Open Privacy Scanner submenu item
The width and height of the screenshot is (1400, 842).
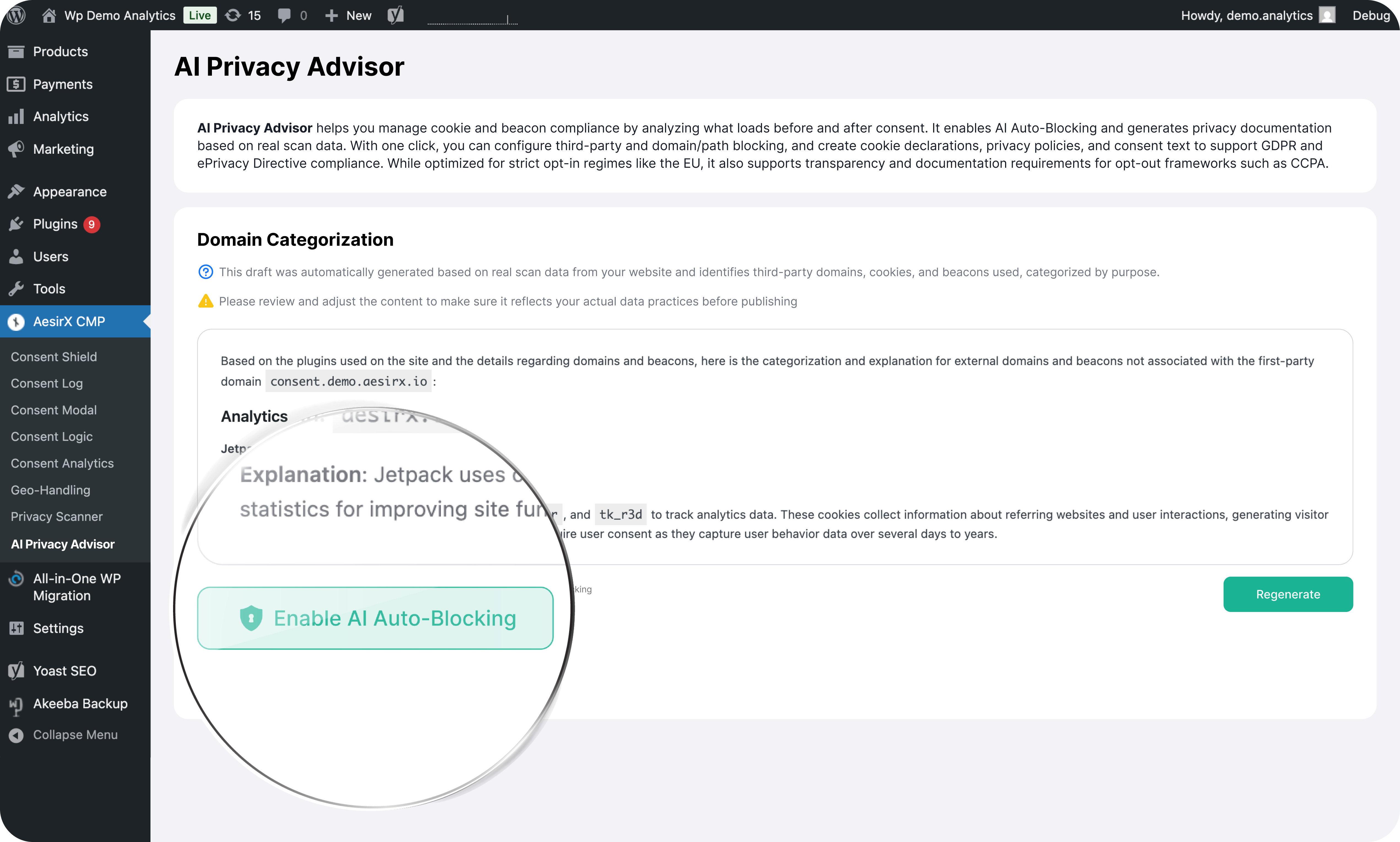click(57, 516)
